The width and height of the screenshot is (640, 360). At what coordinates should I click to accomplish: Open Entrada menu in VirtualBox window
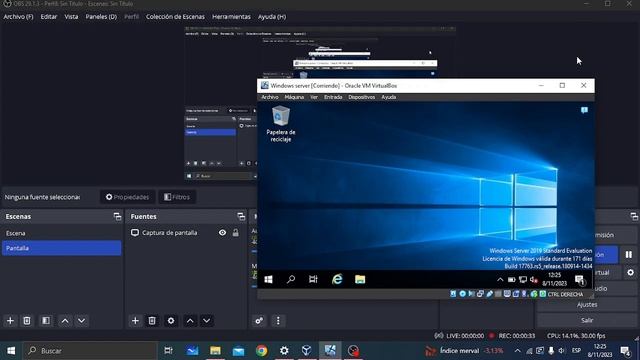[333, 97]
